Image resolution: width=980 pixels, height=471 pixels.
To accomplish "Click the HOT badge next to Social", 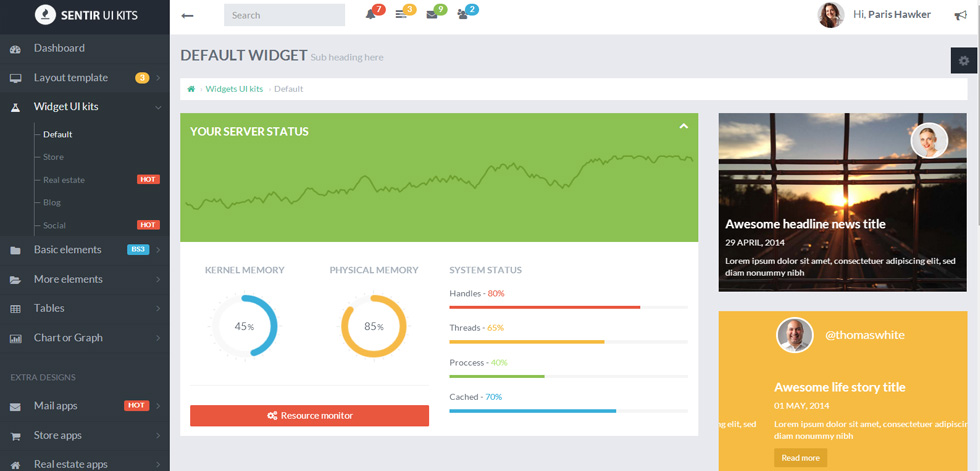I will (x=148, y=225).
